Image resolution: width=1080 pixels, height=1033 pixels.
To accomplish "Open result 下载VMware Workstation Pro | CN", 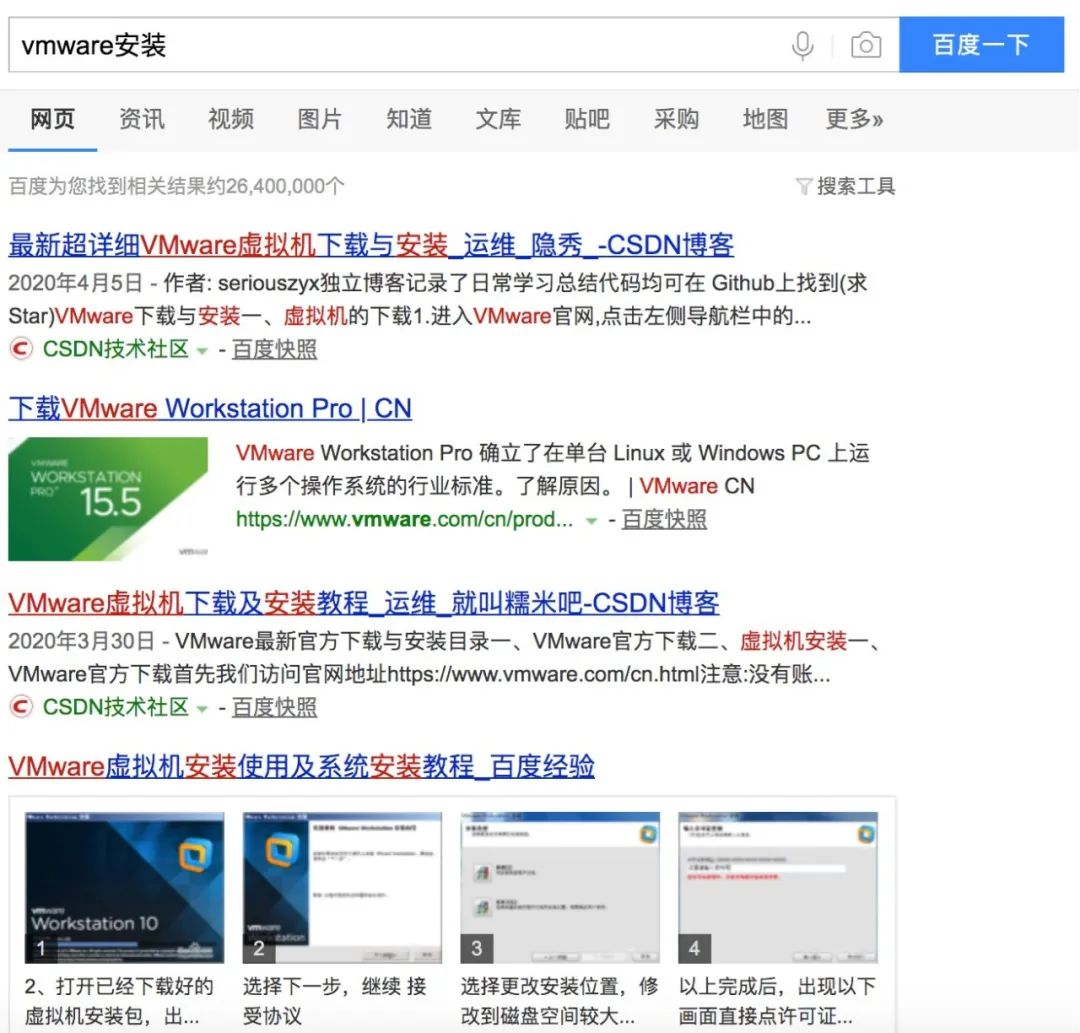I will pos(210,409).
